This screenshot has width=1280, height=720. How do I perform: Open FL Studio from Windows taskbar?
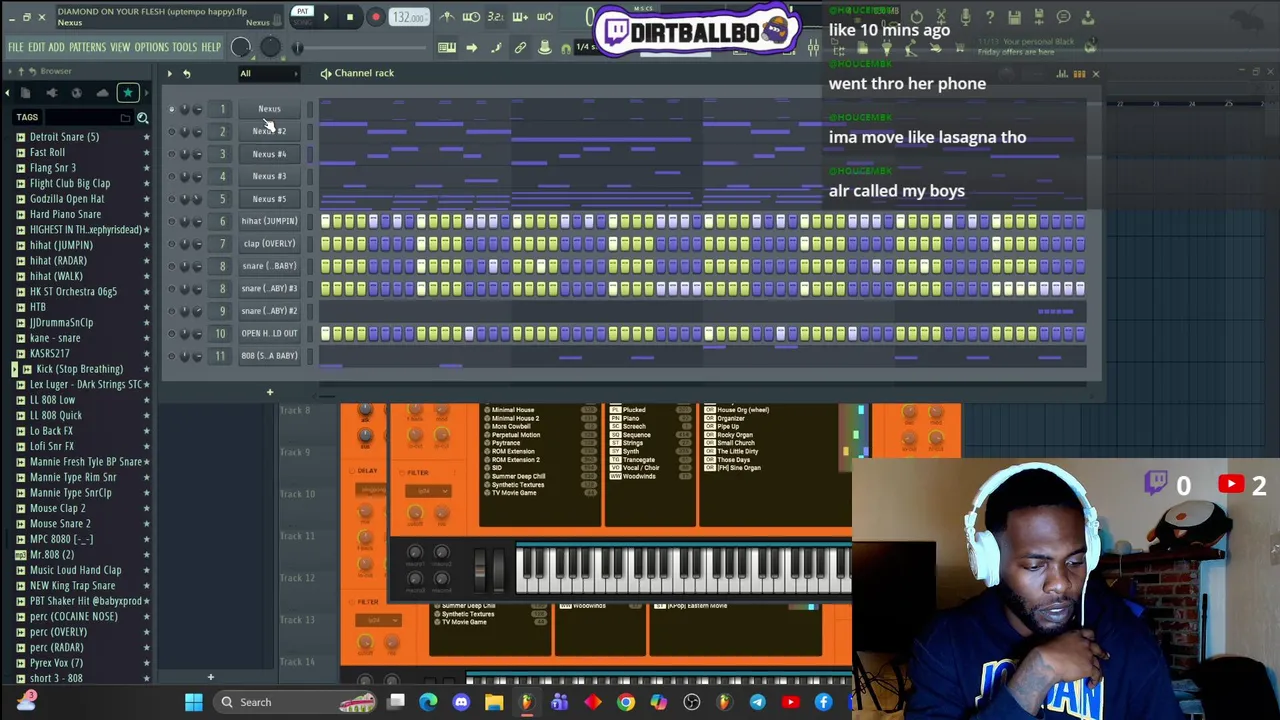point(526,702)
